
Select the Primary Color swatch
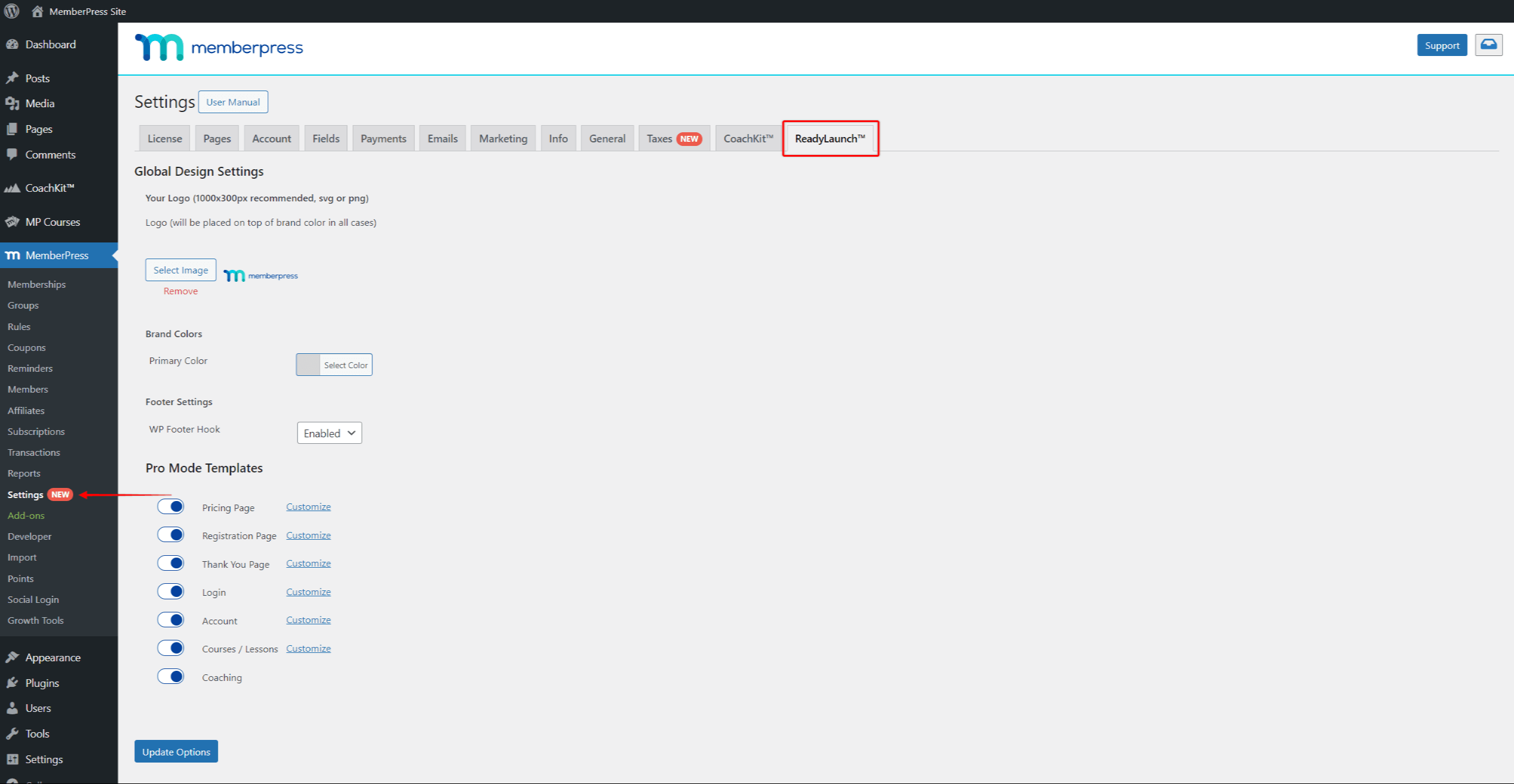tap(308, 364)
